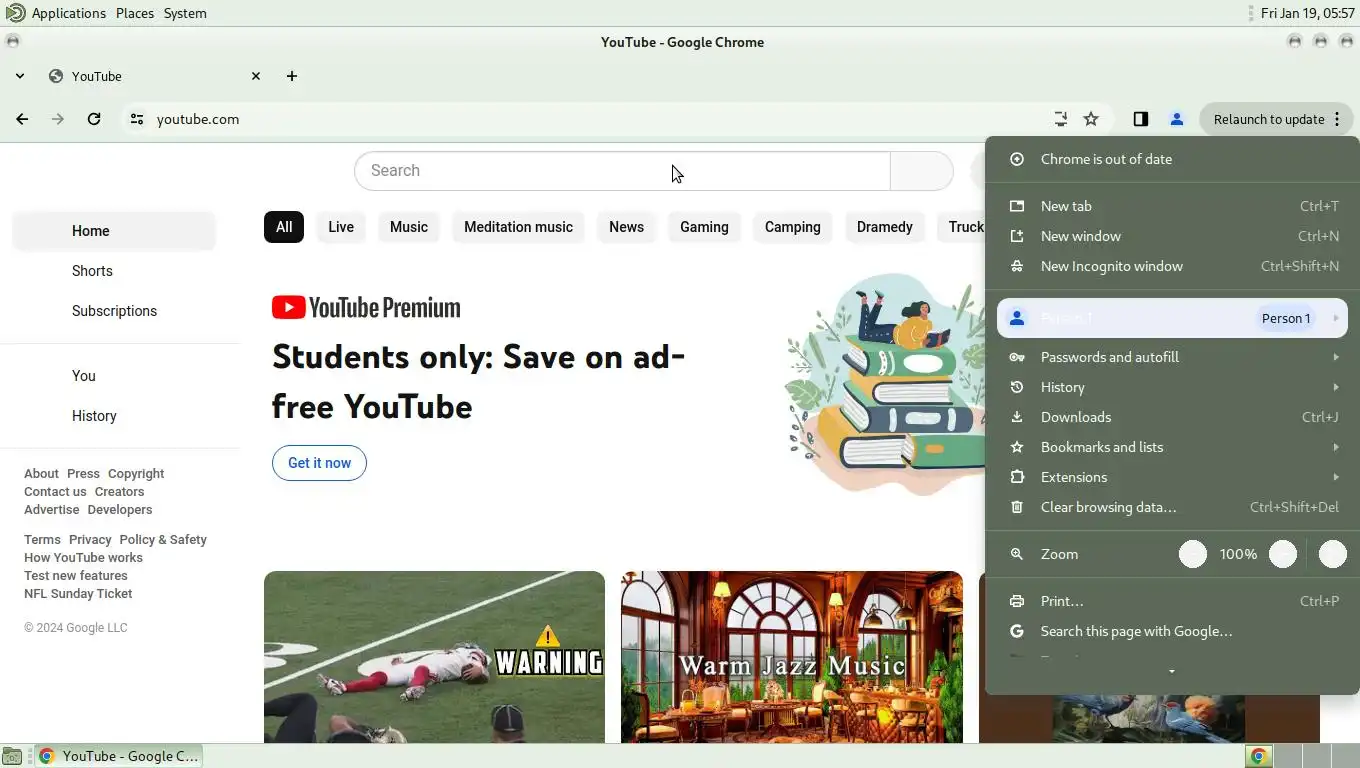
Task: Expand Passwords and autofill submenu
Action: [x=1172, y=357]
